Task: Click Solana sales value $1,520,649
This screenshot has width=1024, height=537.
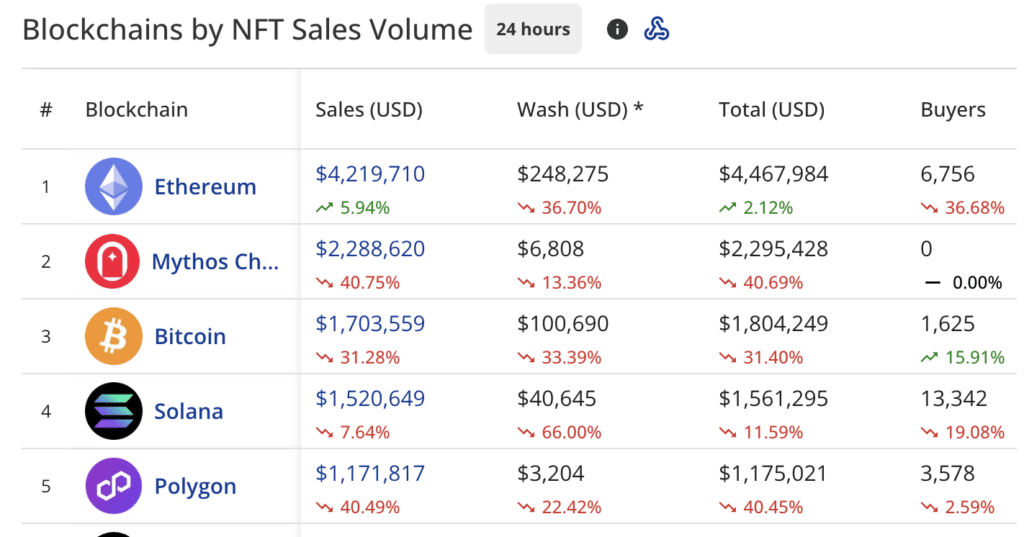Action: (x=370, y=398)
